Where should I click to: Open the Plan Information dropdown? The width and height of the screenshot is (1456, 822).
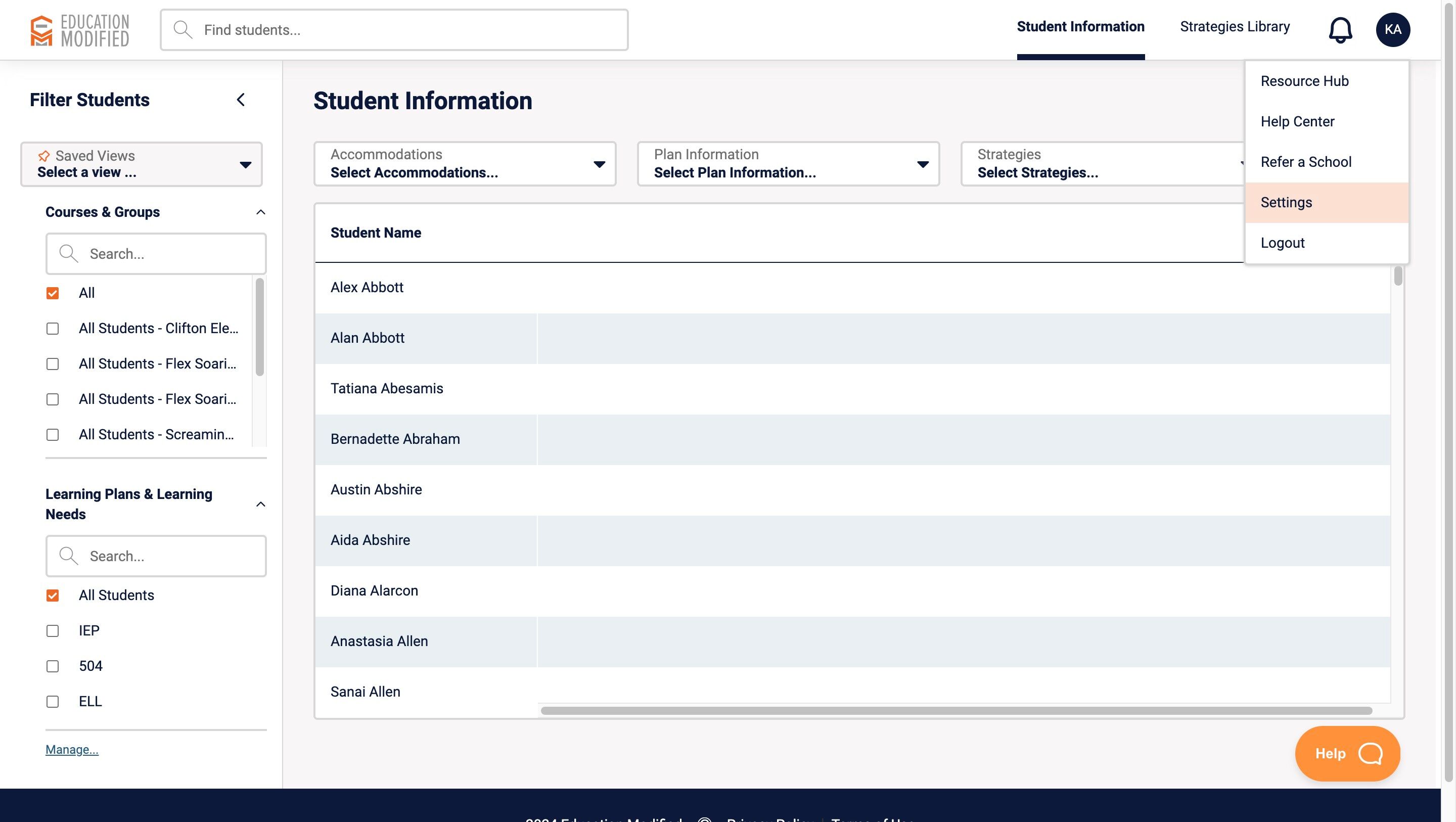coord(788,164)
